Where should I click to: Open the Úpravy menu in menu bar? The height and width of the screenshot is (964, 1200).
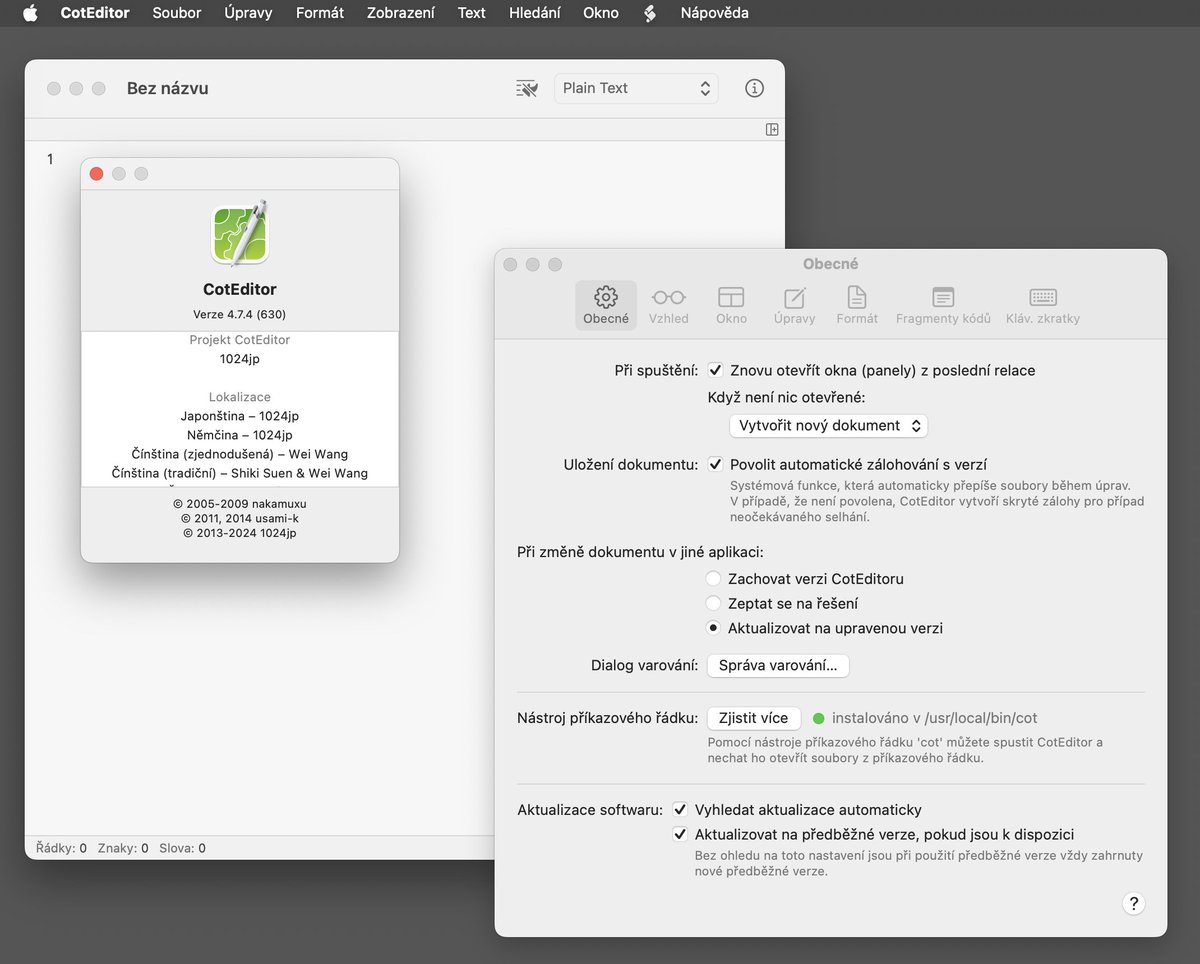point(249,13)
